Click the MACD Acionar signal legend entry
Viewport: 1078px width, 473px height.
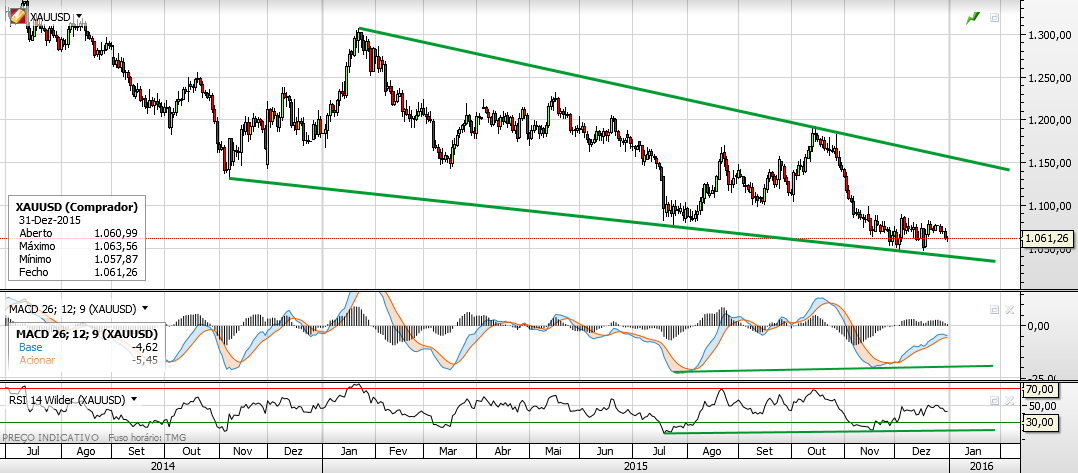[x=36, y=359]
